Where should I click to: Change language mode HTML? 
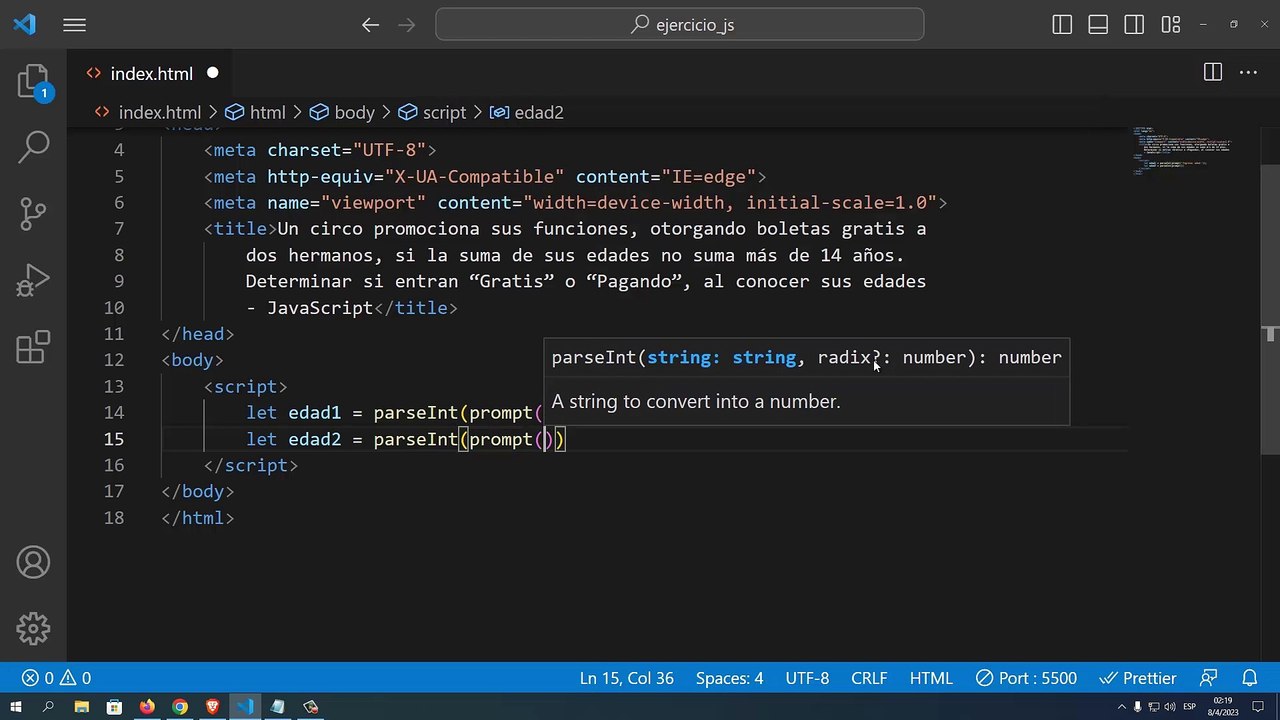[931, 678]
